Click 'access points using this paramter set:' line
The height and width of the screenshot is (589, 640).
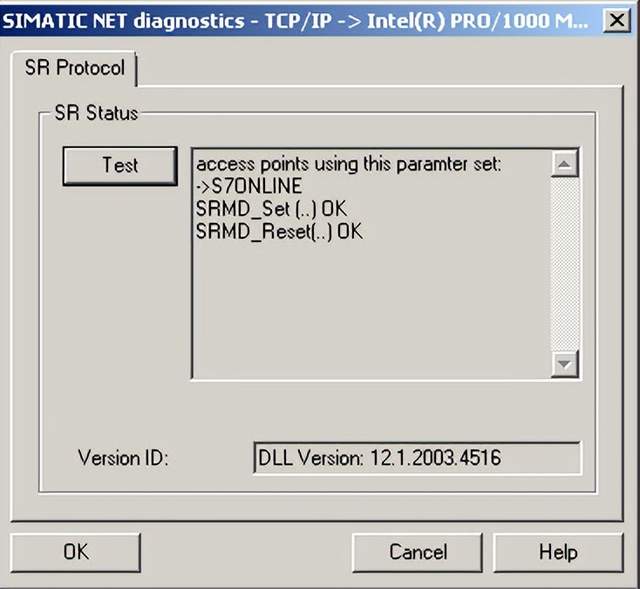click(349, 164)
